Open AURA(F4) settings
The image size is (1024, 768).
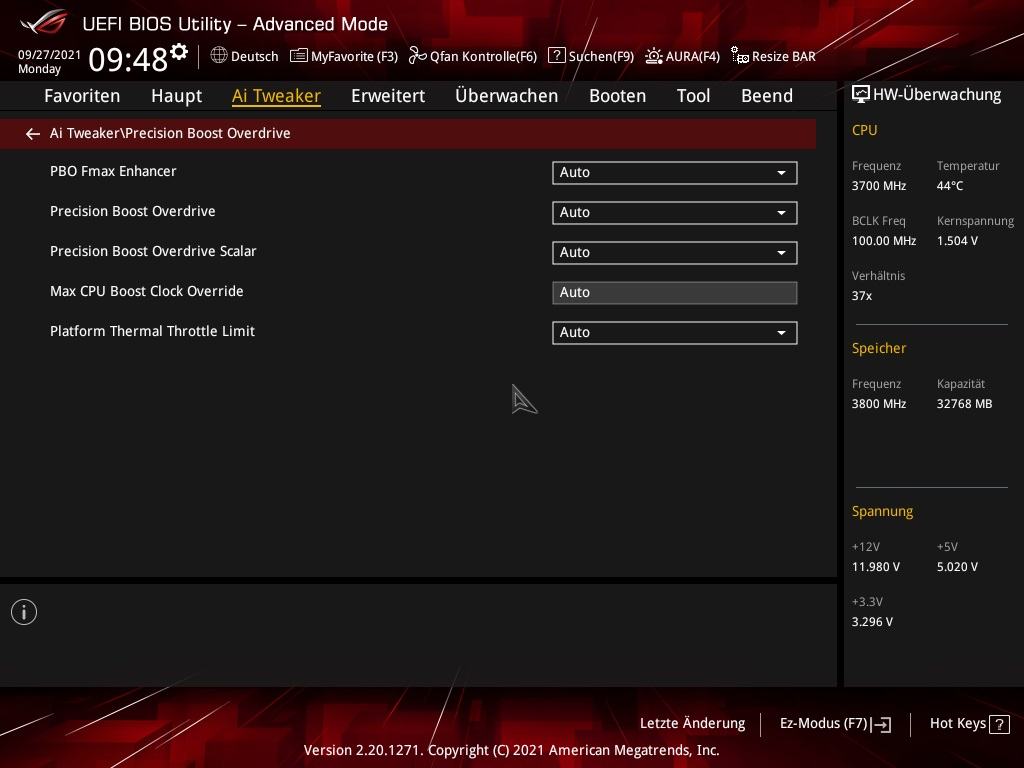(x=682, y=56)
